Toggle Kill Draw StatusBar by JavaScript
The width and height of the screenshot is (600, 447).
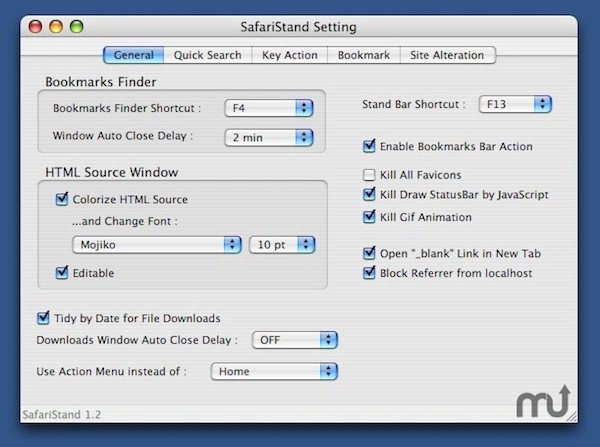369,194
